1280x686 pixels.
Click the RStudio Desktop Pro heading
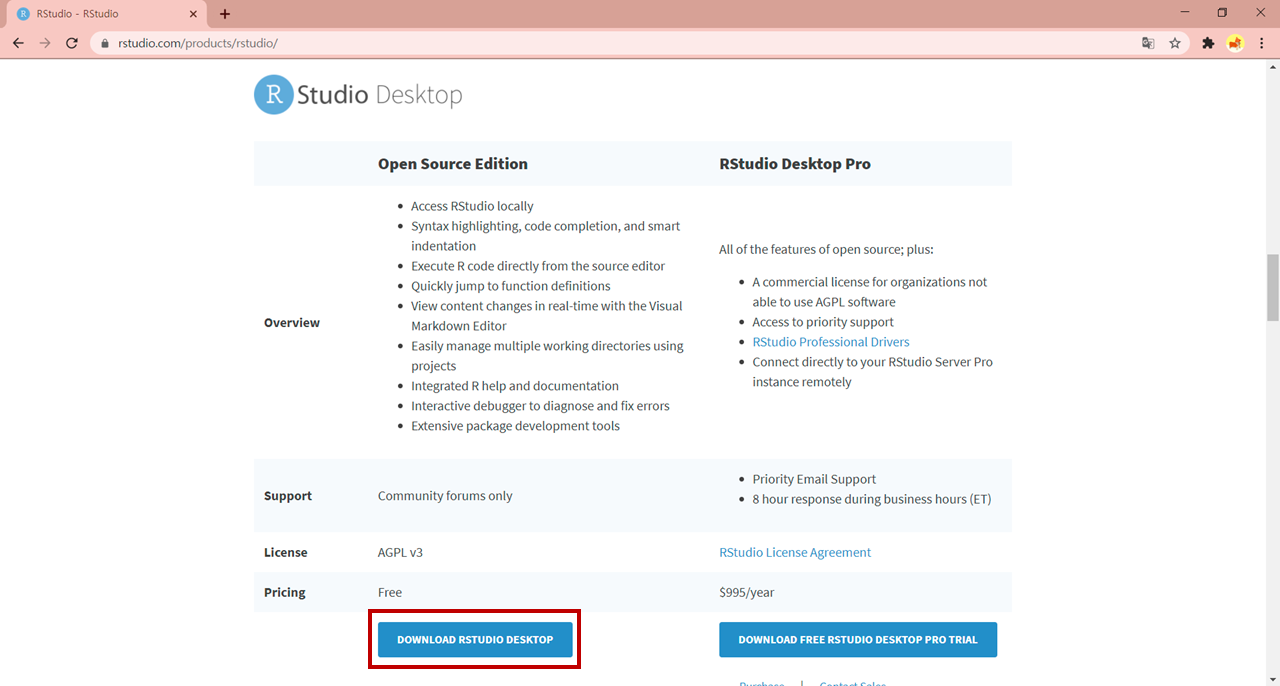tap(795, 164)
